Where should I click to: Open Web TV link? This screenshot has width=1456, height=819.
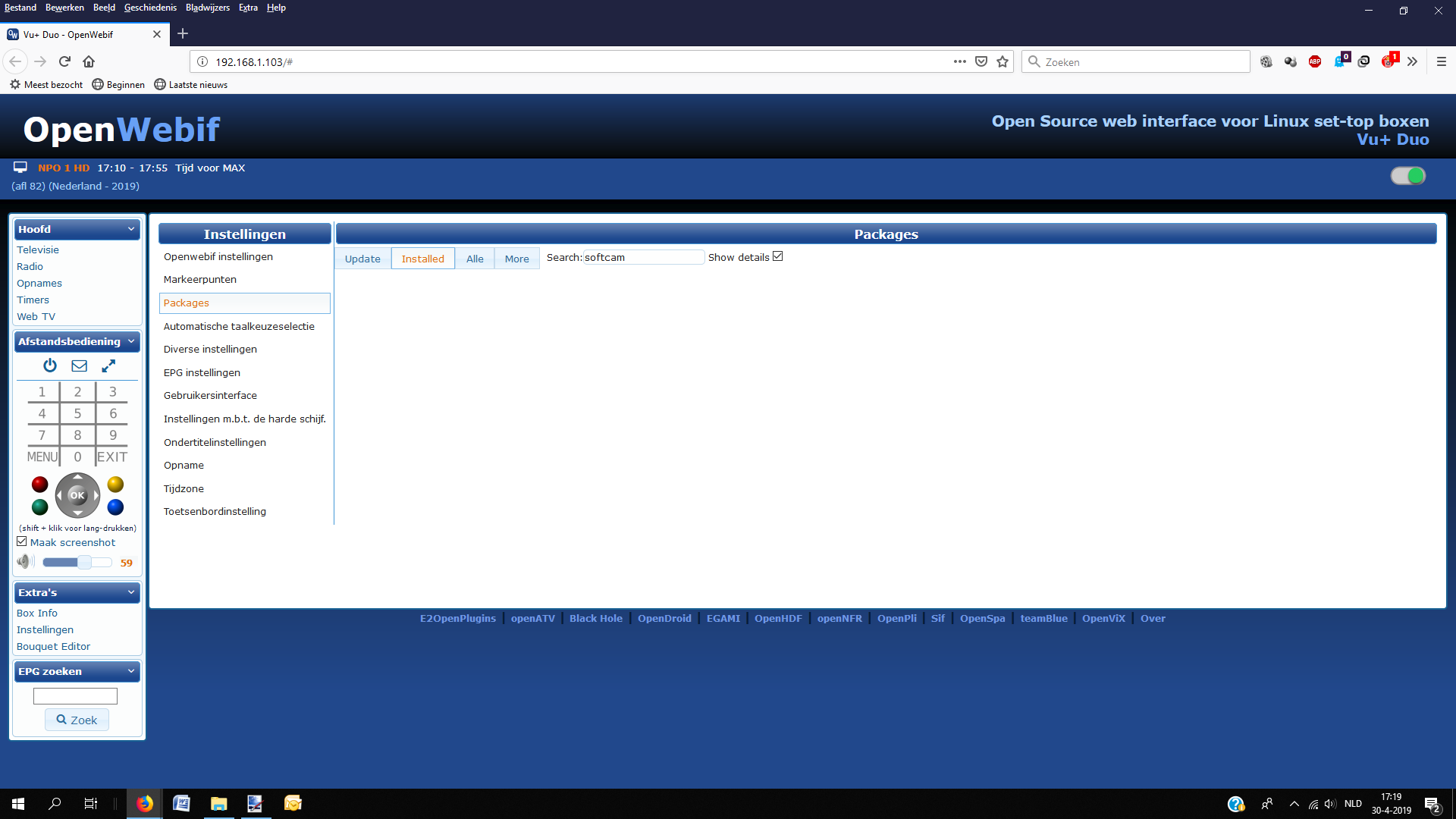(36, 316)
